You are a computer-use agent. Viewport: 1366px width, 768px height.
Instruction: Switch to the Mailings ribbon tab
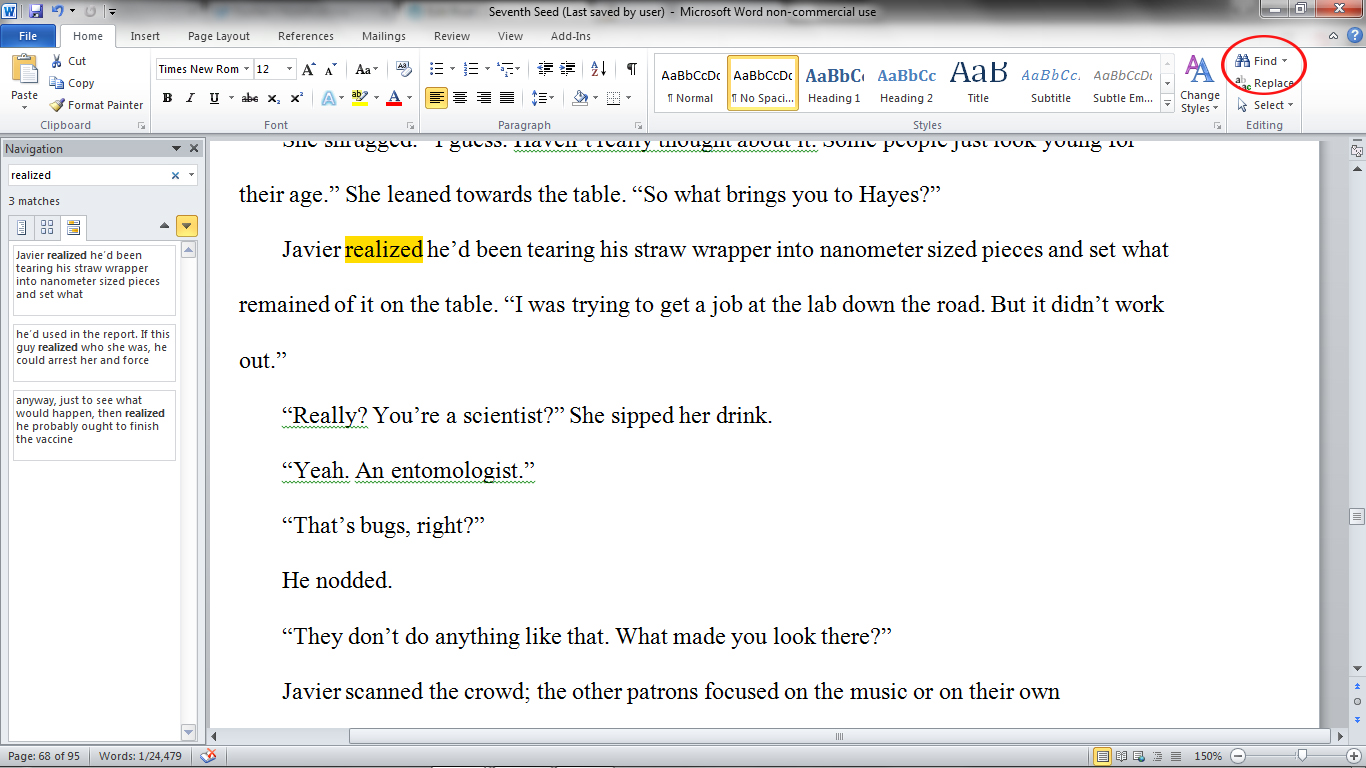pyautogui.click(x=383, y=36)
